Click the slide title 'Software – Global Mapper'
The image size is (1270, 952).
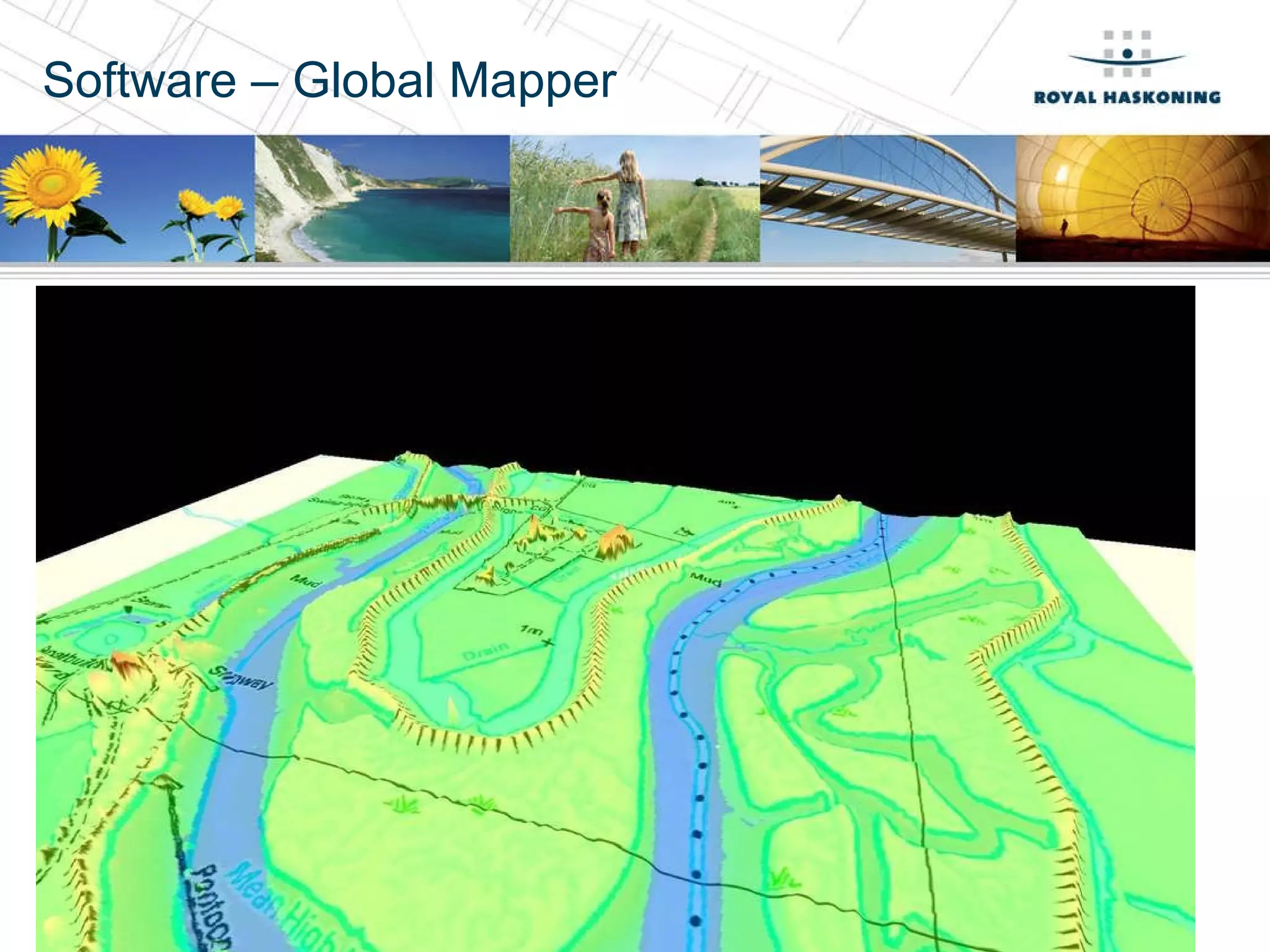pyautogui.click(x=330, y=81)
